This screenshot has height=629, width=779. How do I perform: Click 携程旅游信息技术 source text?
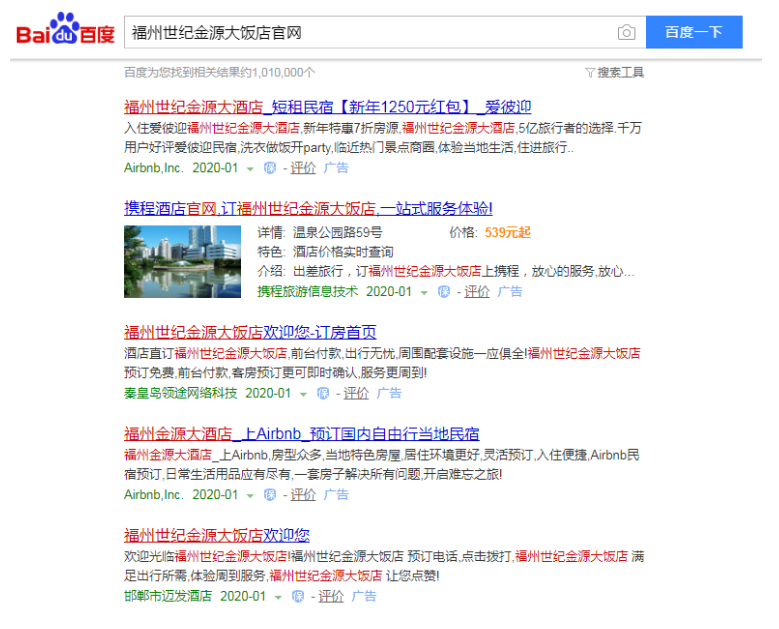tap(307, 292)
